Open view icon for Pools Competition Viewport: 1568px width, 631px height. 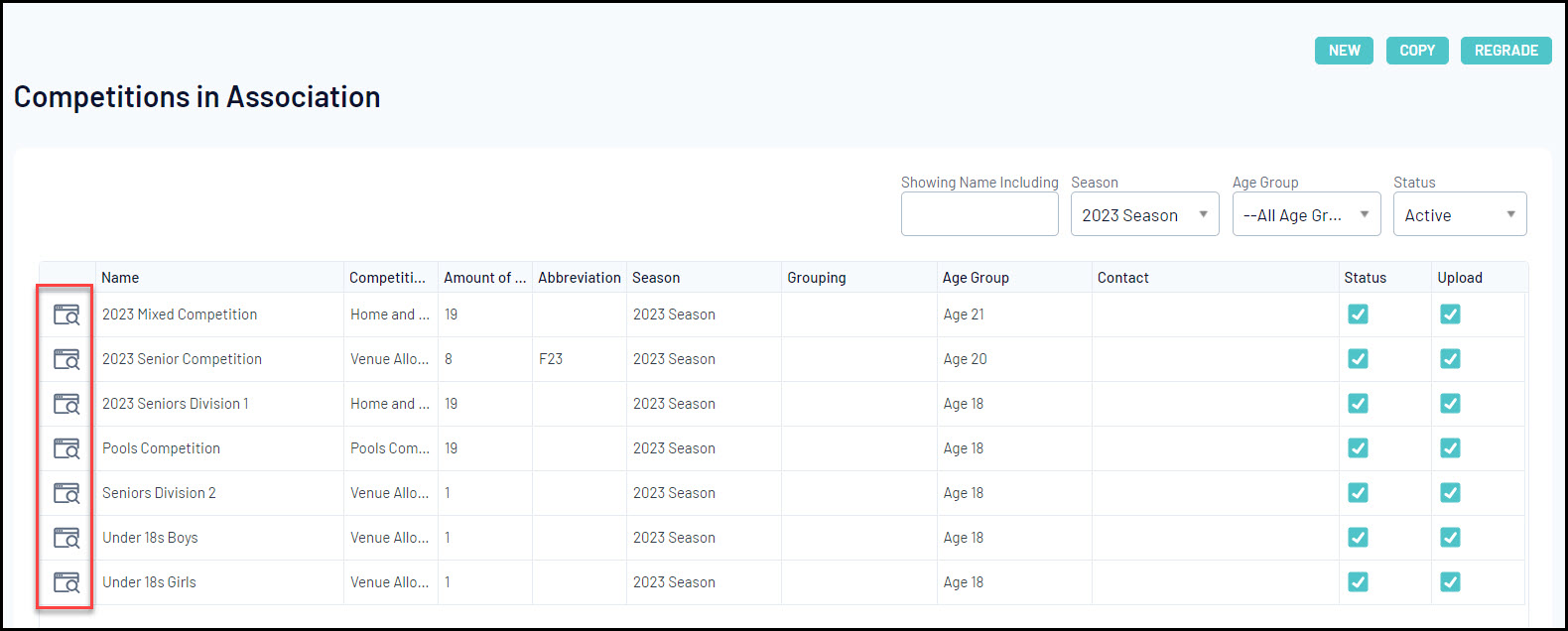click(66, 449)
